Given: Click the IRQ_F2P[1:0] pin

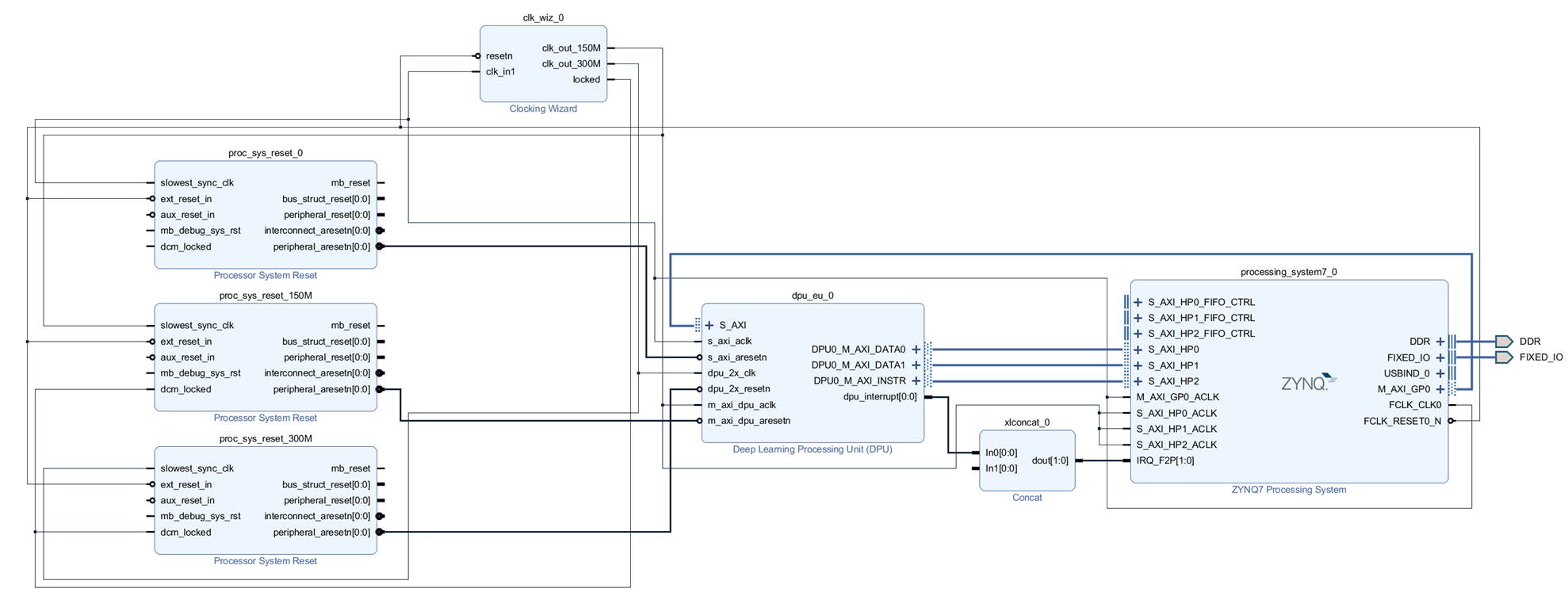Looking at the screenshot, I should click(x=1165, y=460).
